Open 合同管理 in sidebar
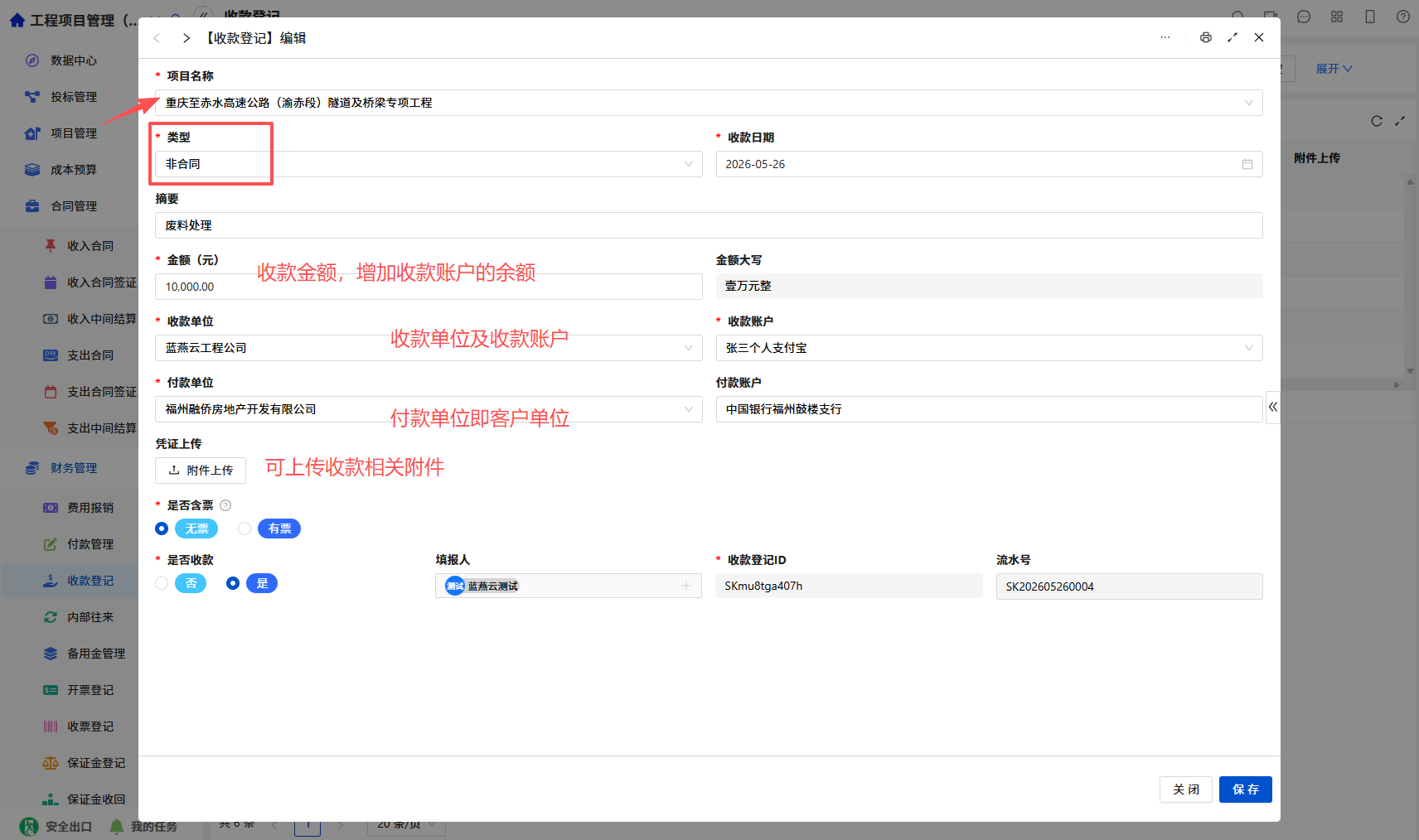 click(73, 206)
